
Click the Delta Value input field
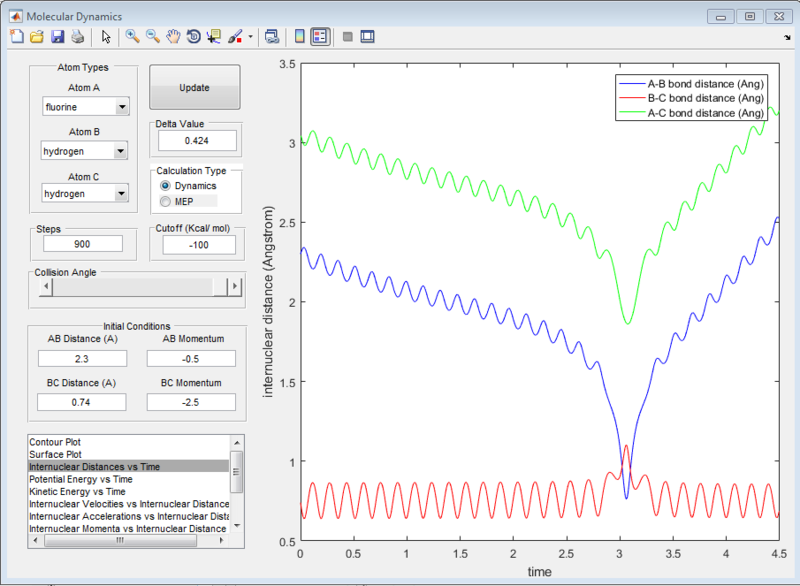pyautogui.click(x=196, y=141)
